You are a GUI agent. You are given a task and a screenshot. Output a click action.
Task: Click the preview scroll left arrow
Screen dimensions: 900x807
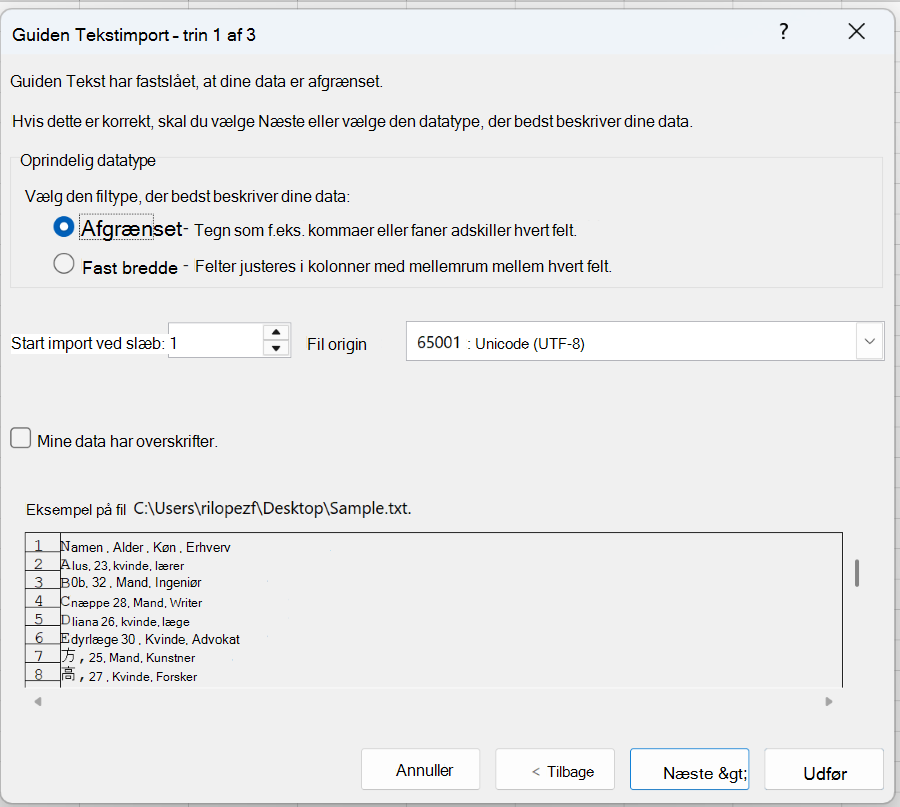38,701
